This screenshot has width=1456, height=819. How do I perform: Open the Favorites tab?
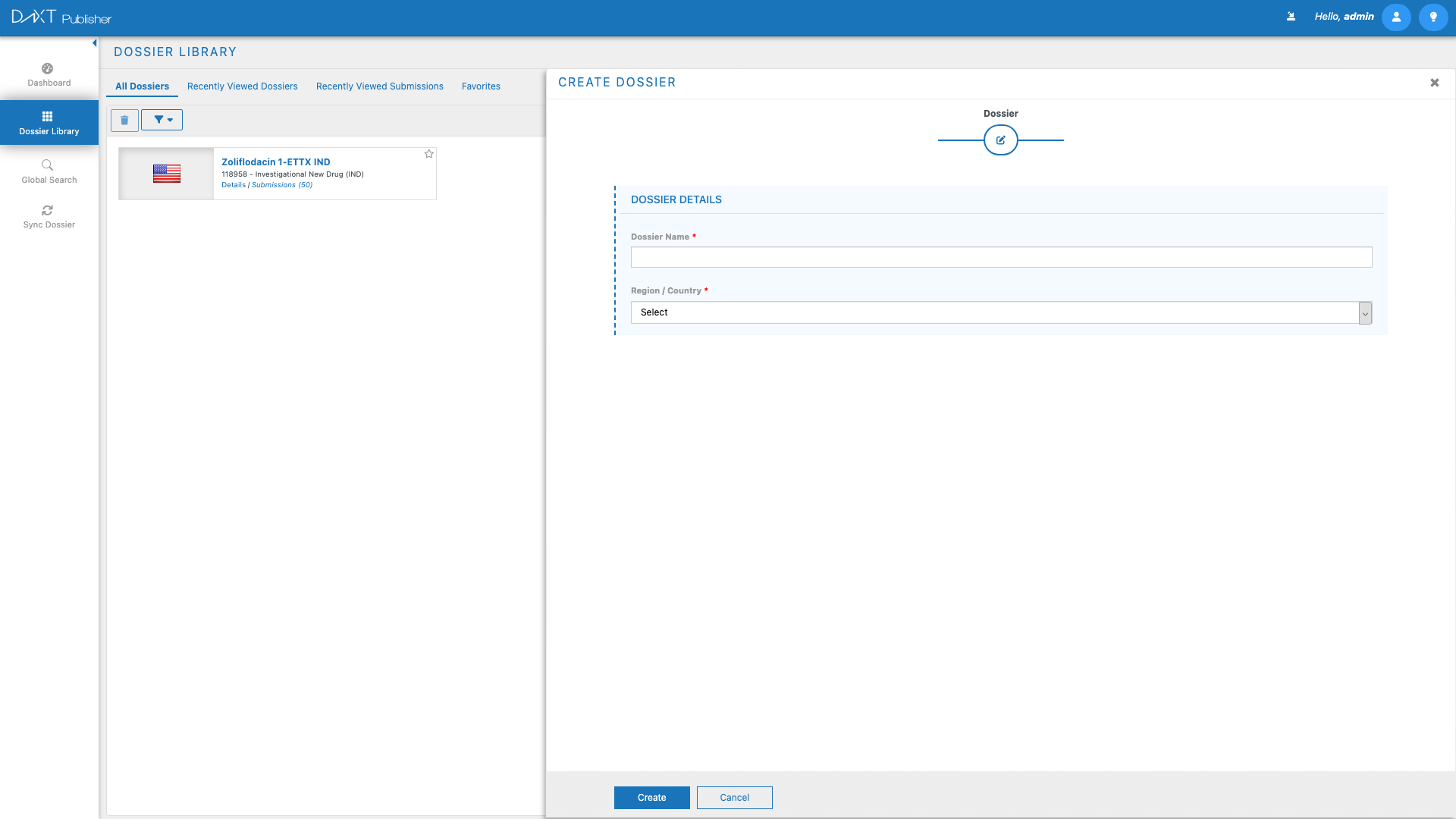pos(481,86)
